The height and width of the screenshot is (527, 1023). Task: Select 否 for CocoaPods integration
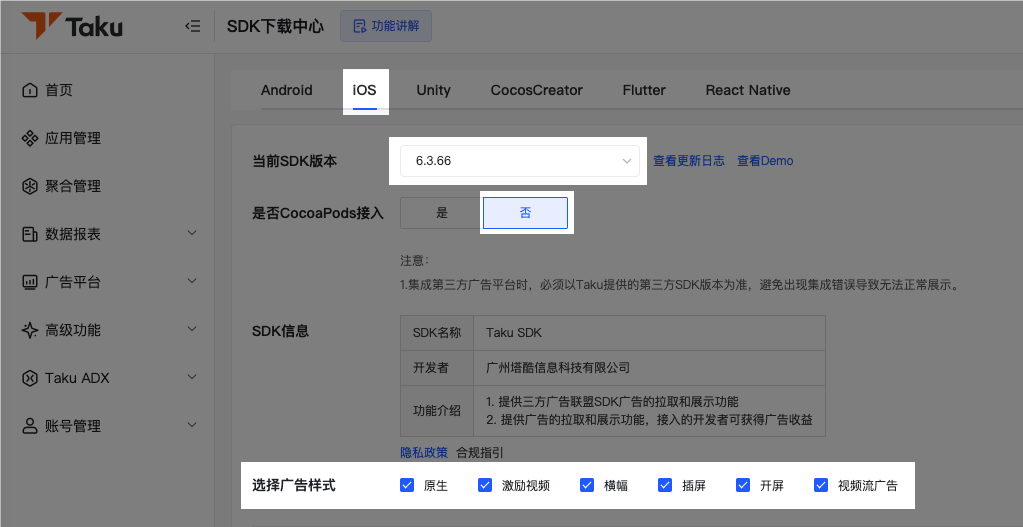click(x=525, y=213)
